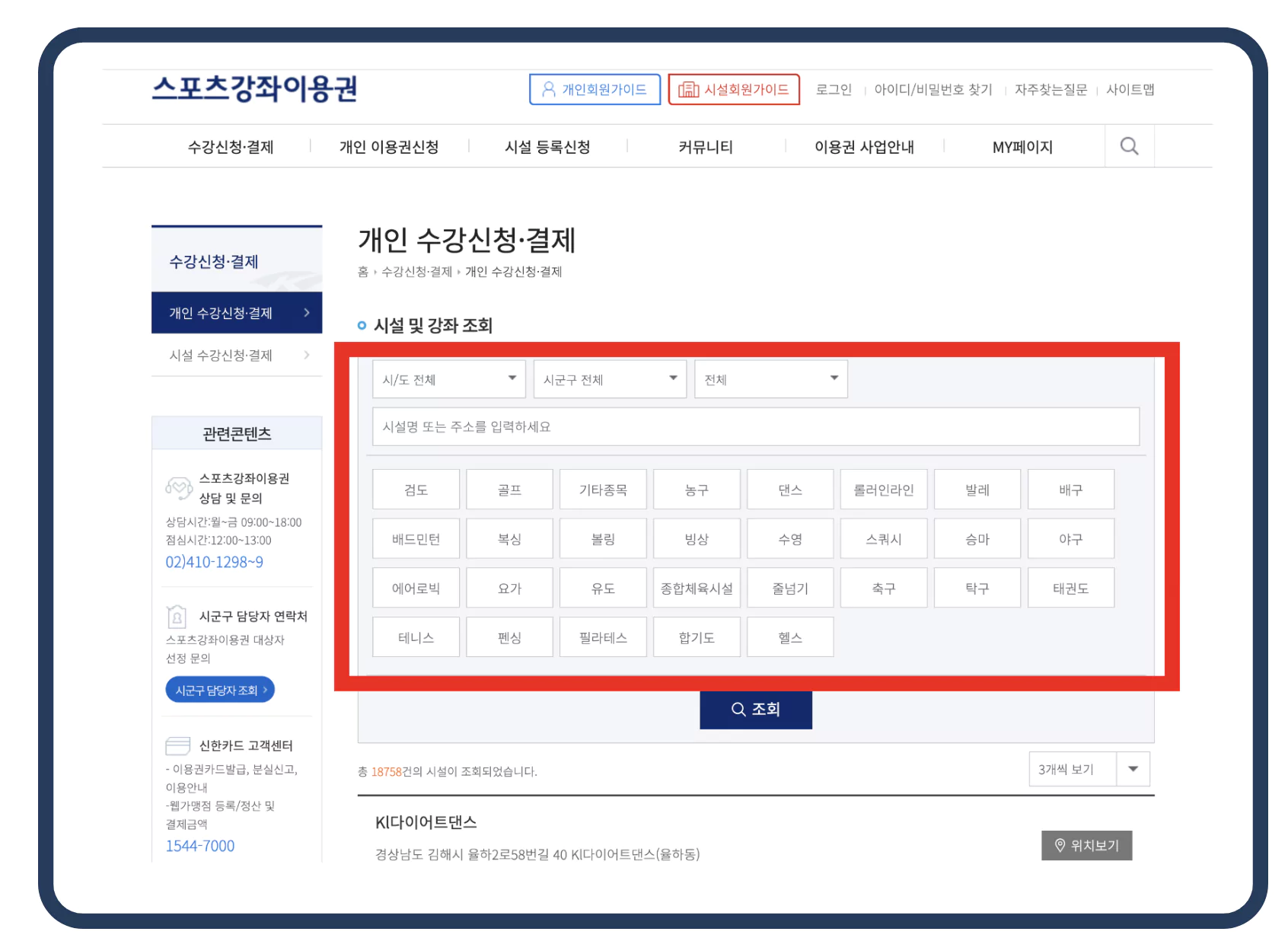
Task: Toggle the 발레 sport filter
Action: (x=977, y=490)
